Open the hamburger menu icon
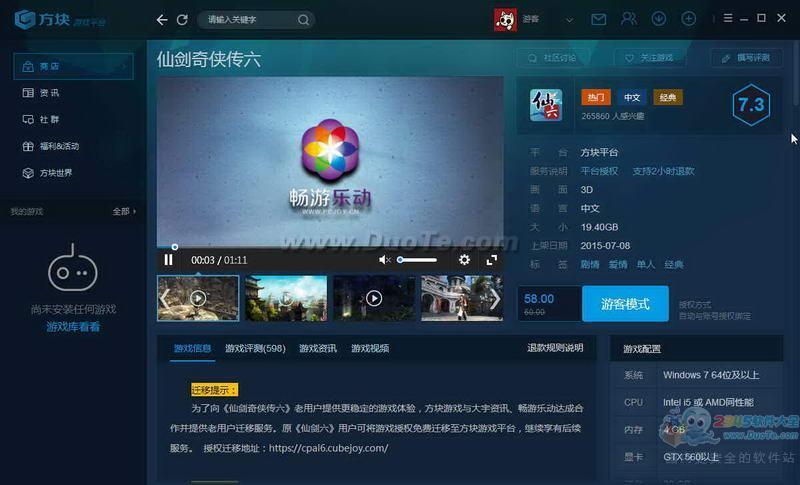The image size is (800, 485). tap(728, 18)
